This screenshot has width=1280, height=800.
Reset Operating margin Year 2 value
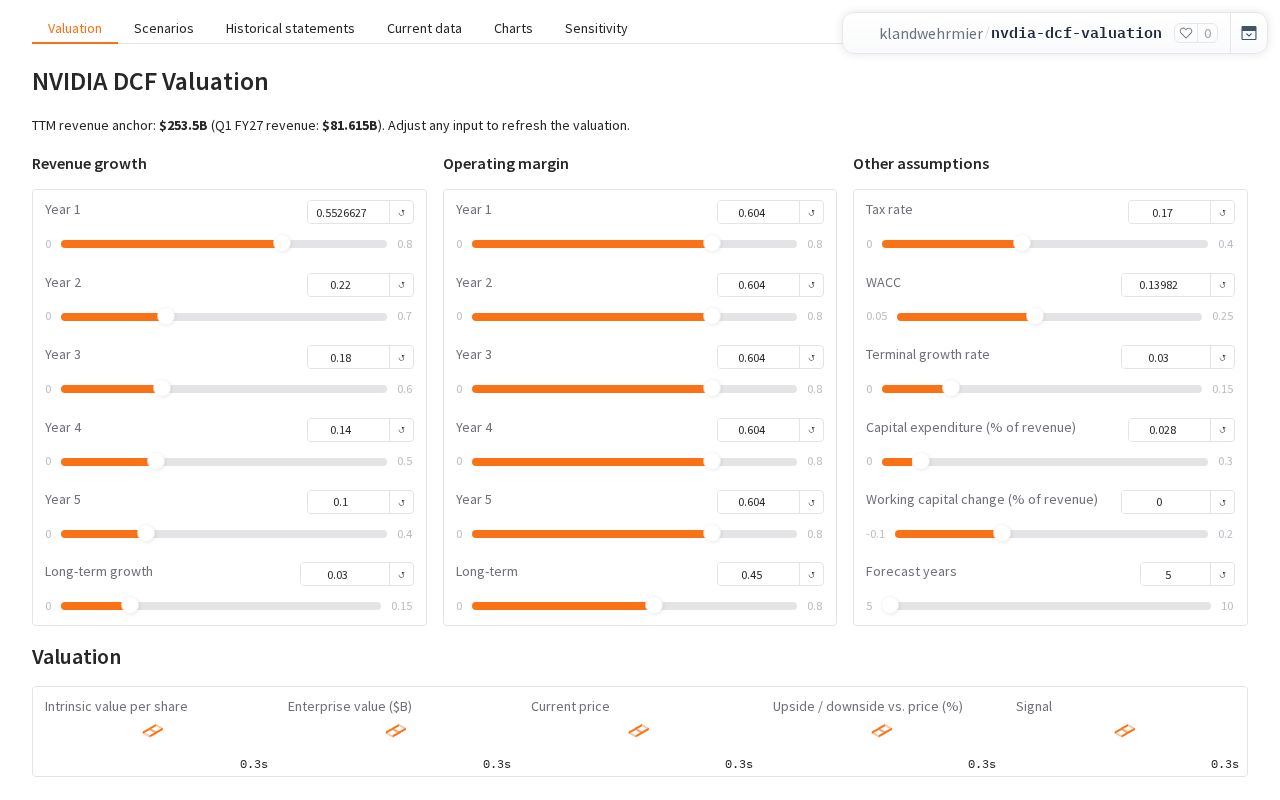(812, 285)
